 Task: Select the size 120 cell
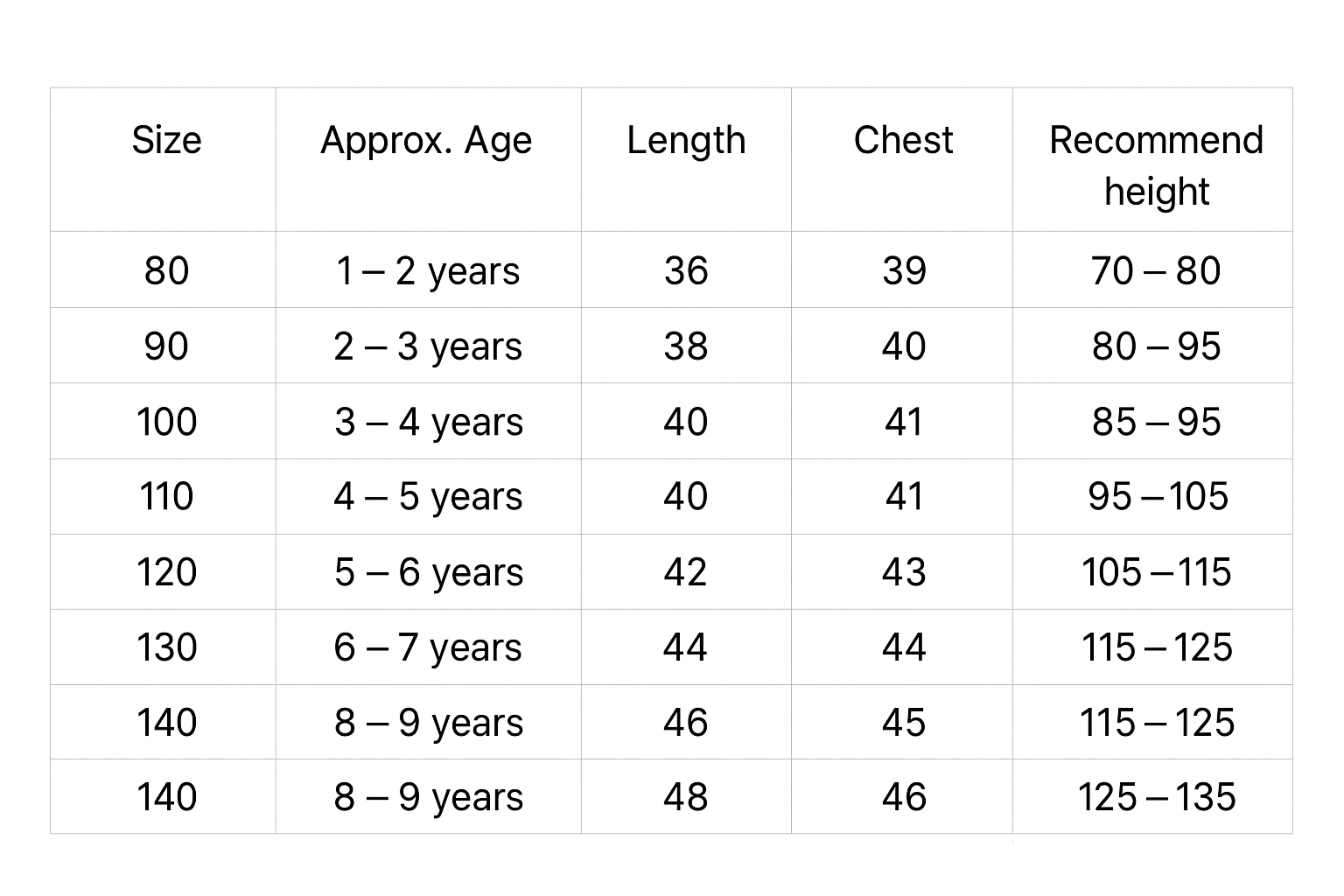pyautogui.click(x=166, y=572)
